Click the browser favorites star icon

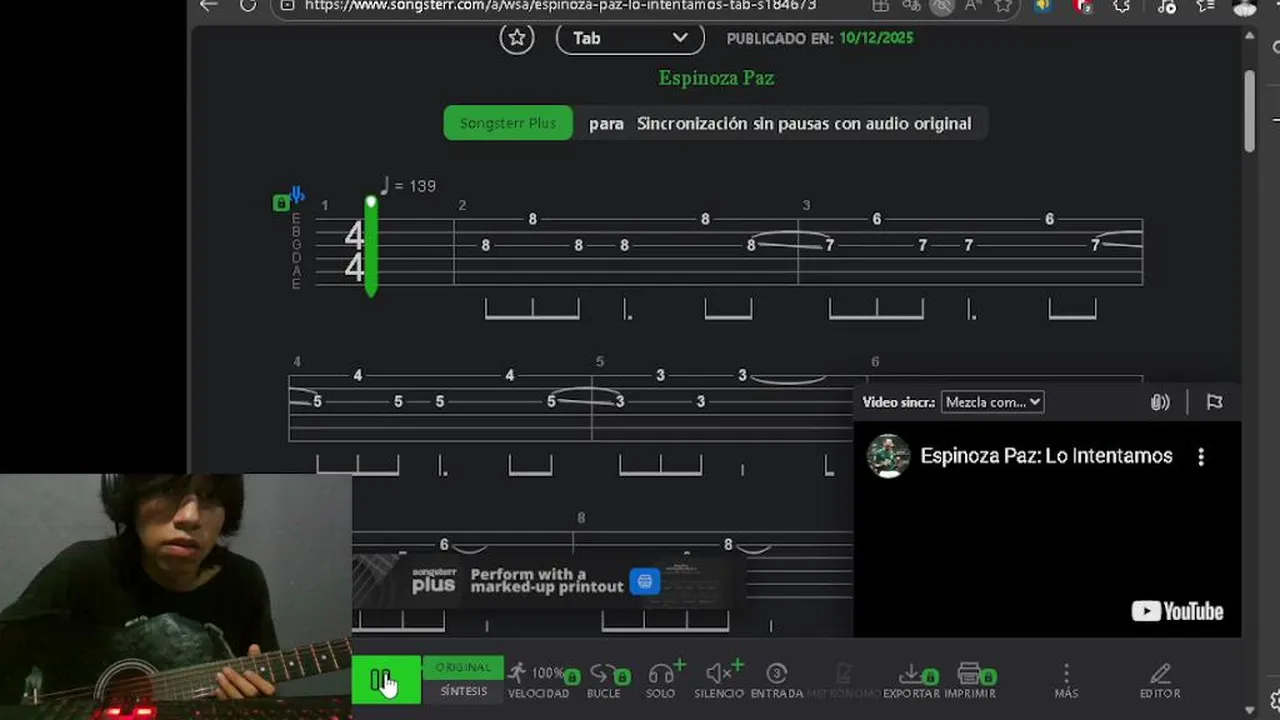pyautogui.click(x=1004, y=5)
